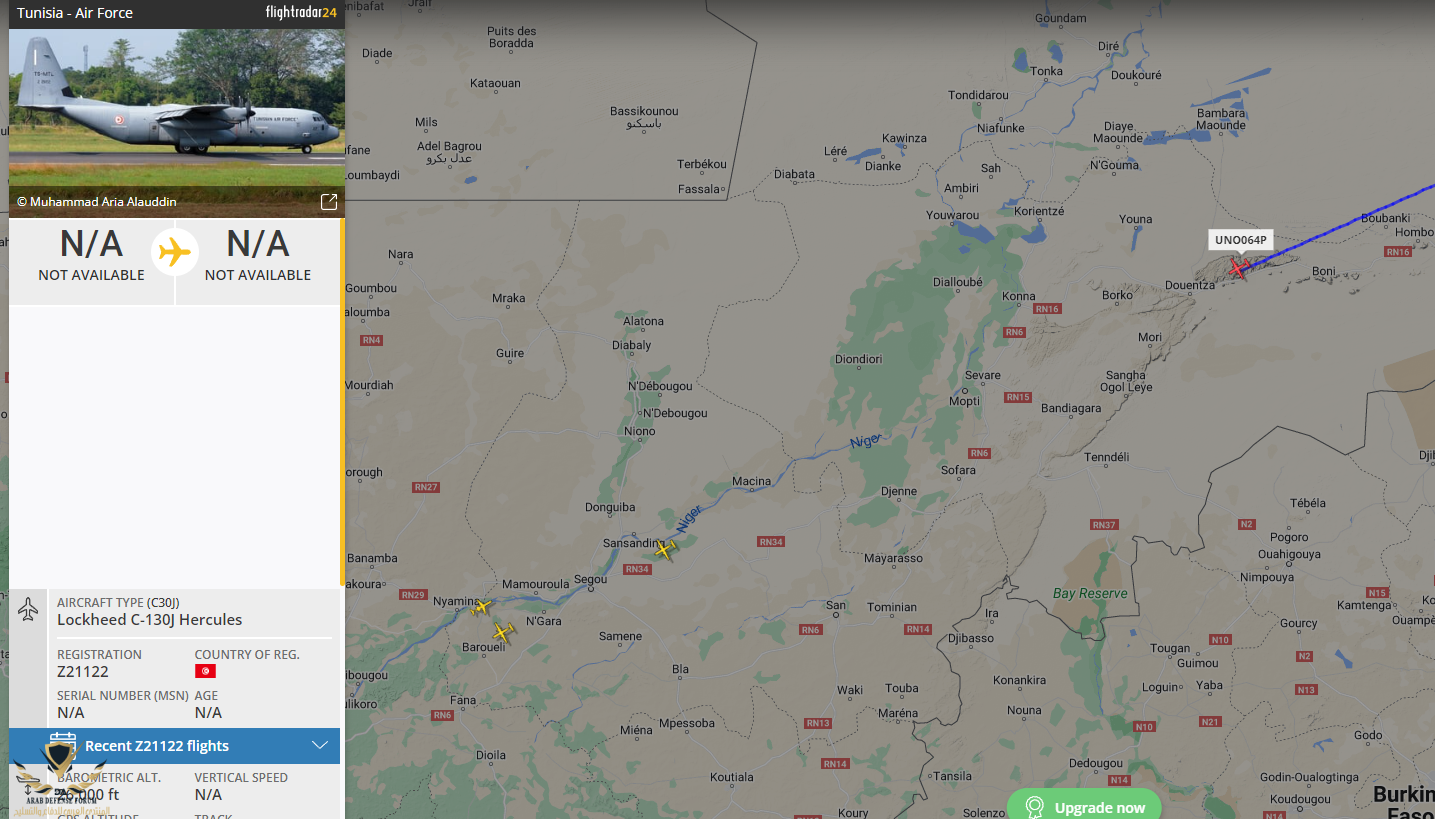
Task: Click the yellow route airplane icon
Action: [175, 252]
